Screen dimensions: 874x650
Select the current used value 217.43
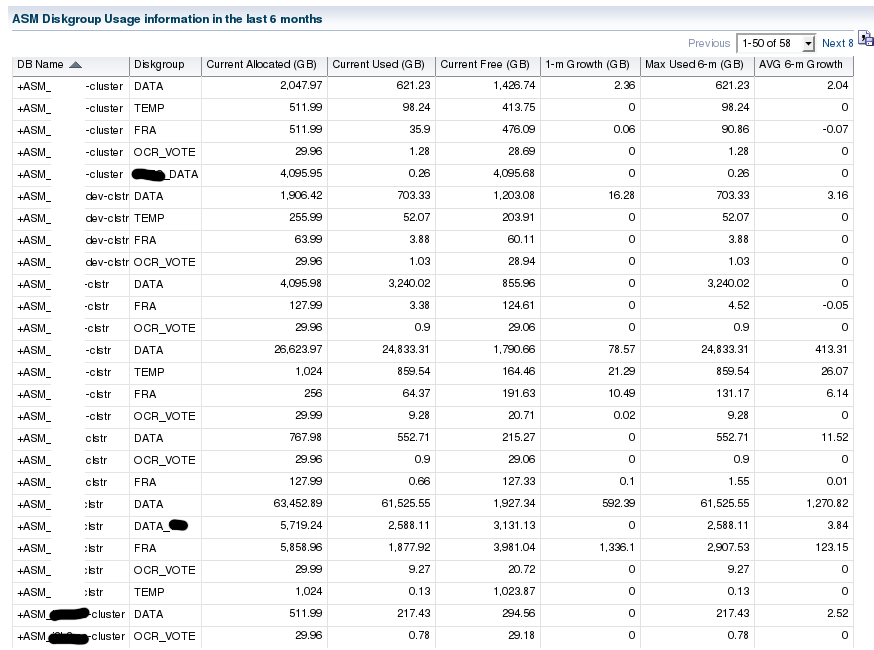414,613
